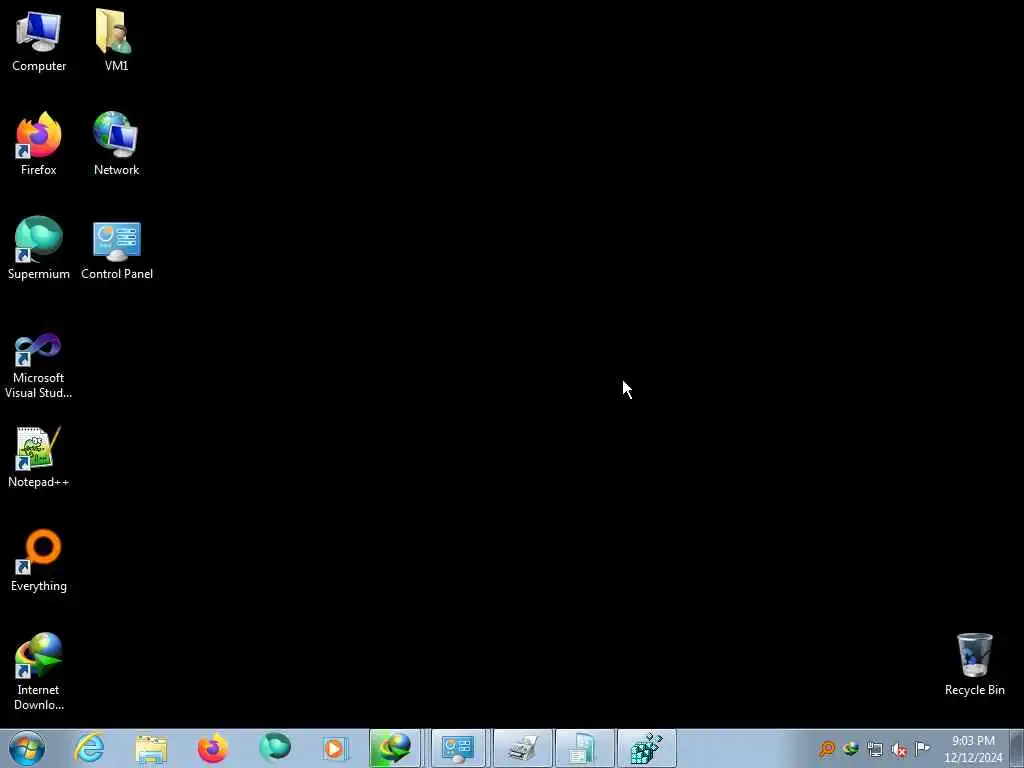Viewport: 1024px width, 768px height.
Task: Open the Action Center flag icon
Action: (x=922, y=748)
